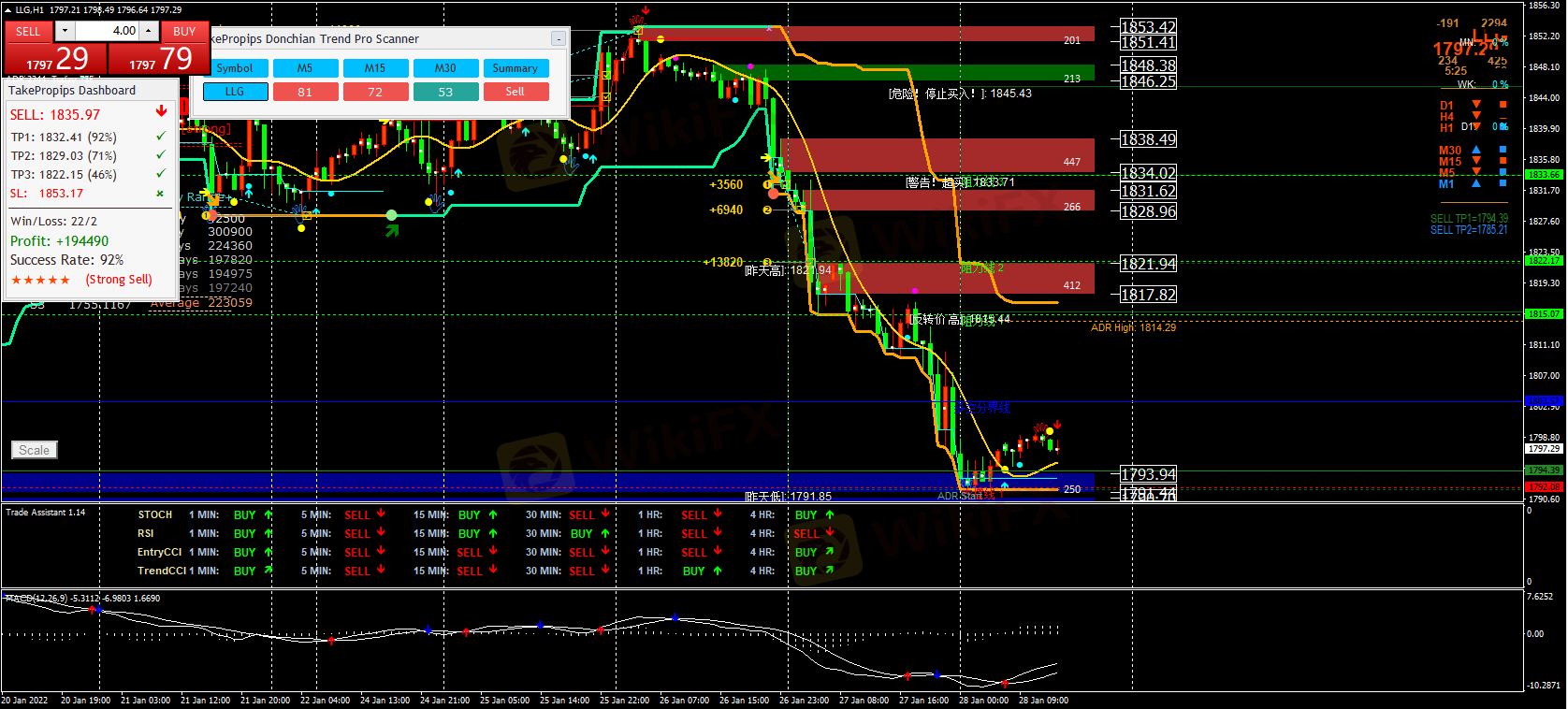Increase lot size with the up arrow
Viewport: 1568px width, 709px height.
coord(149,31)
